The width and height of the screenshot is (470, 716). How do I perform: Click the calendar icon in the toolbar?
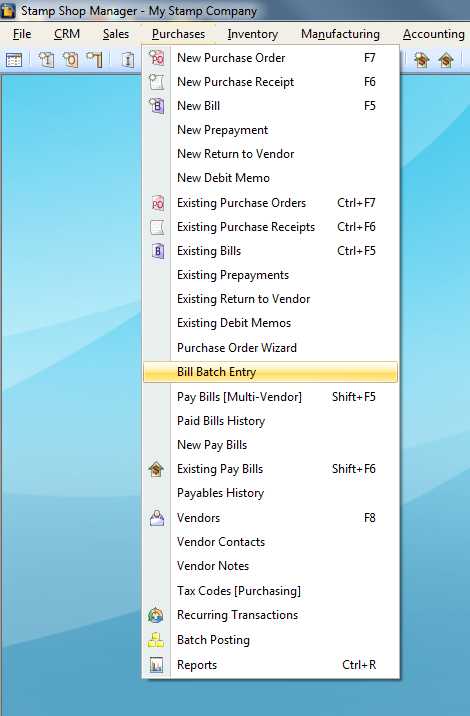pos(14,60)
